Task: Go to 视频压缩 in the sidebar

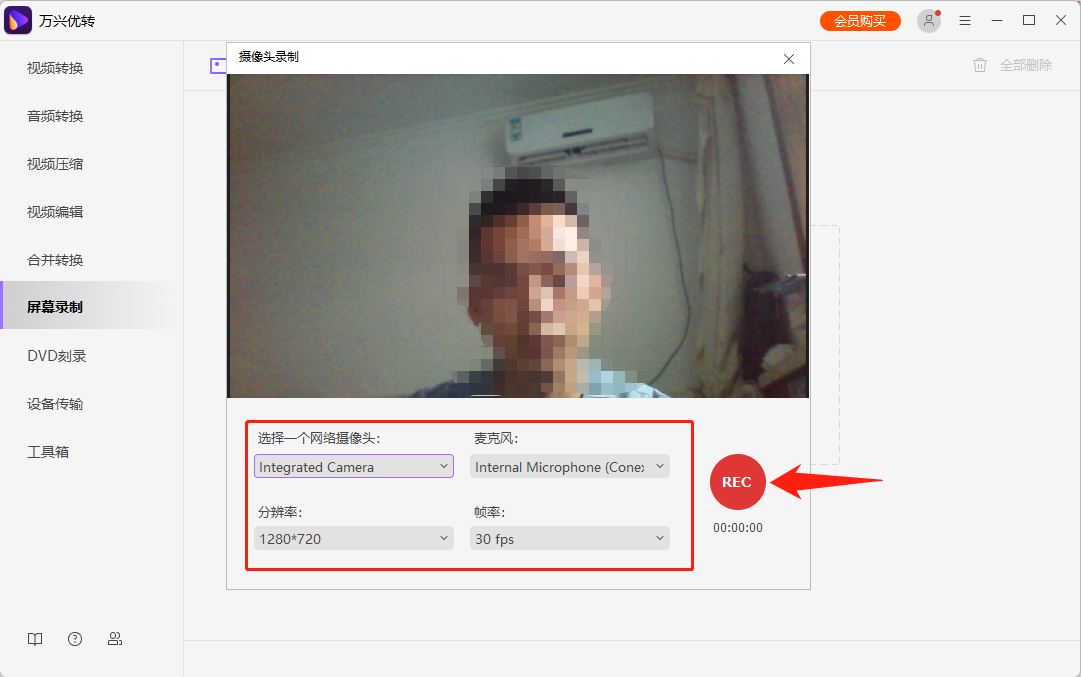Action: pyautogui.click(x=55, y=164)
